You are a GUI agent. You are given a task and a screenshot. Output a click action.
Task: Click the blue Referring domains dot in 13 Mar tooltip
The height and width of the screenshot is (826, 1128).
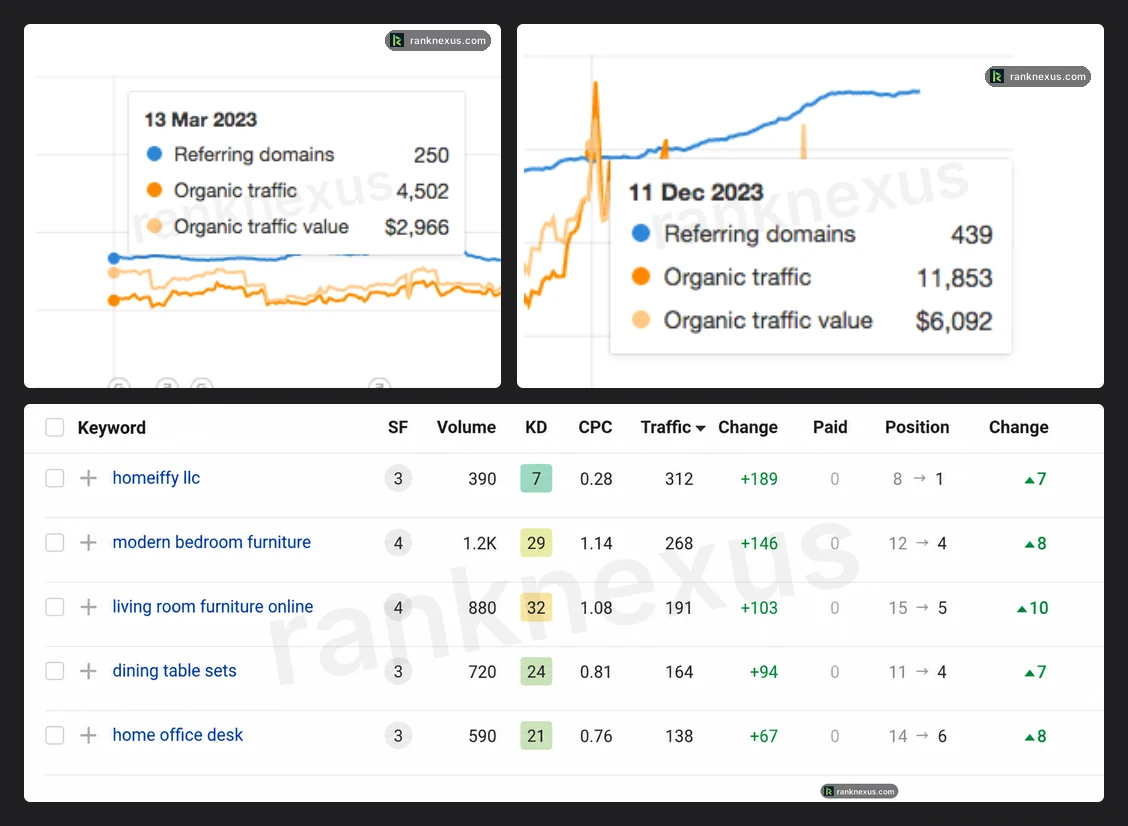pos(154,153)
